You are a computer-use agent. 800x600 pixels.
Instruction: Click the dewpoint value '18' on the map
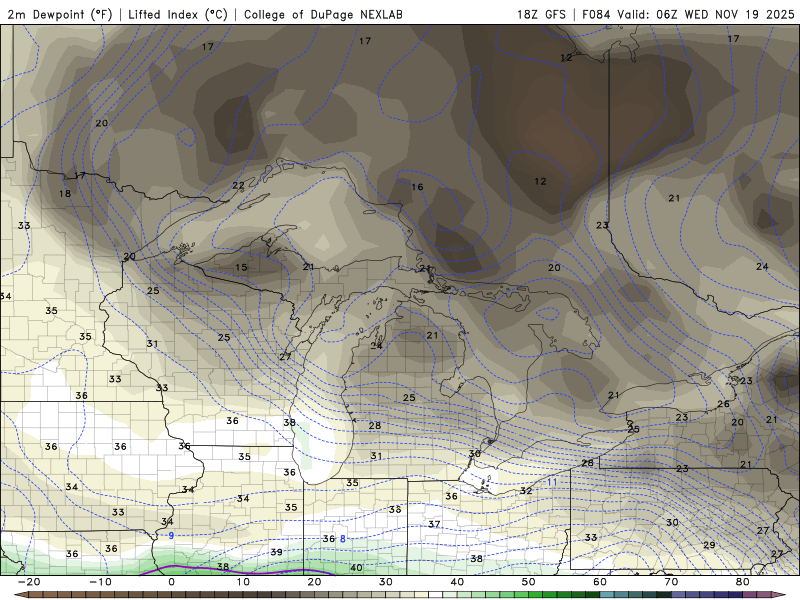coord(65,194)
